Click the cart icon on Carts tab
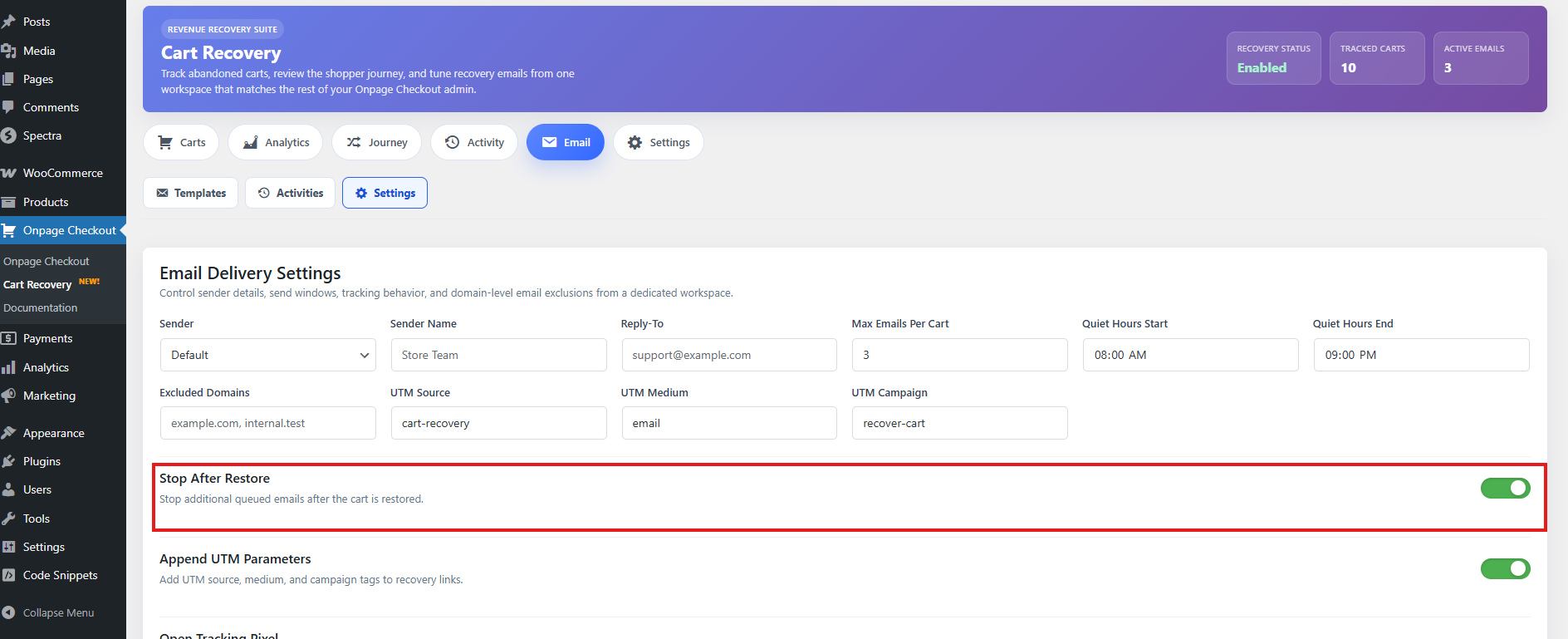The image size is (1568, 639). click(165, 142)
